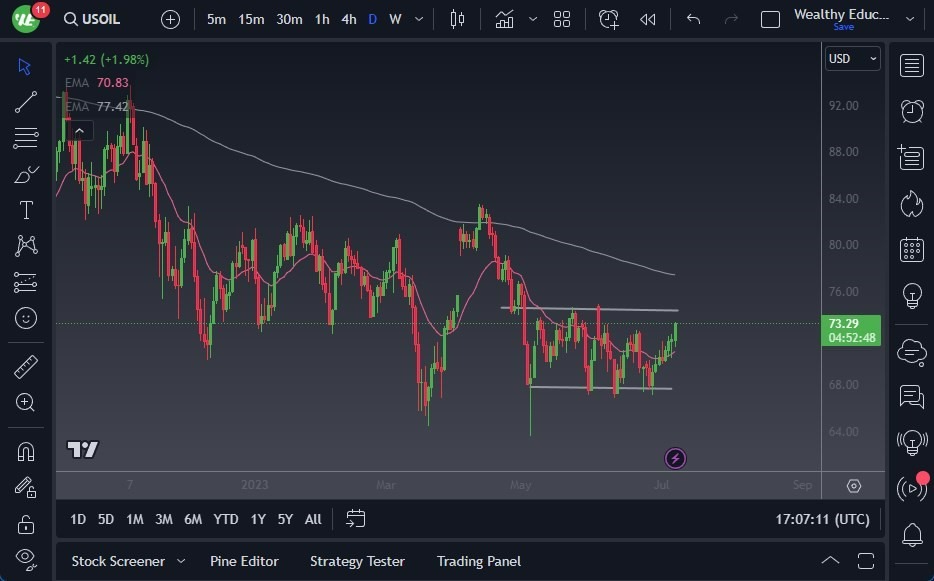This screenshot has height=581, width=934.
Task: Collapse the indicator legend chevron
Action: pos(78,130)
